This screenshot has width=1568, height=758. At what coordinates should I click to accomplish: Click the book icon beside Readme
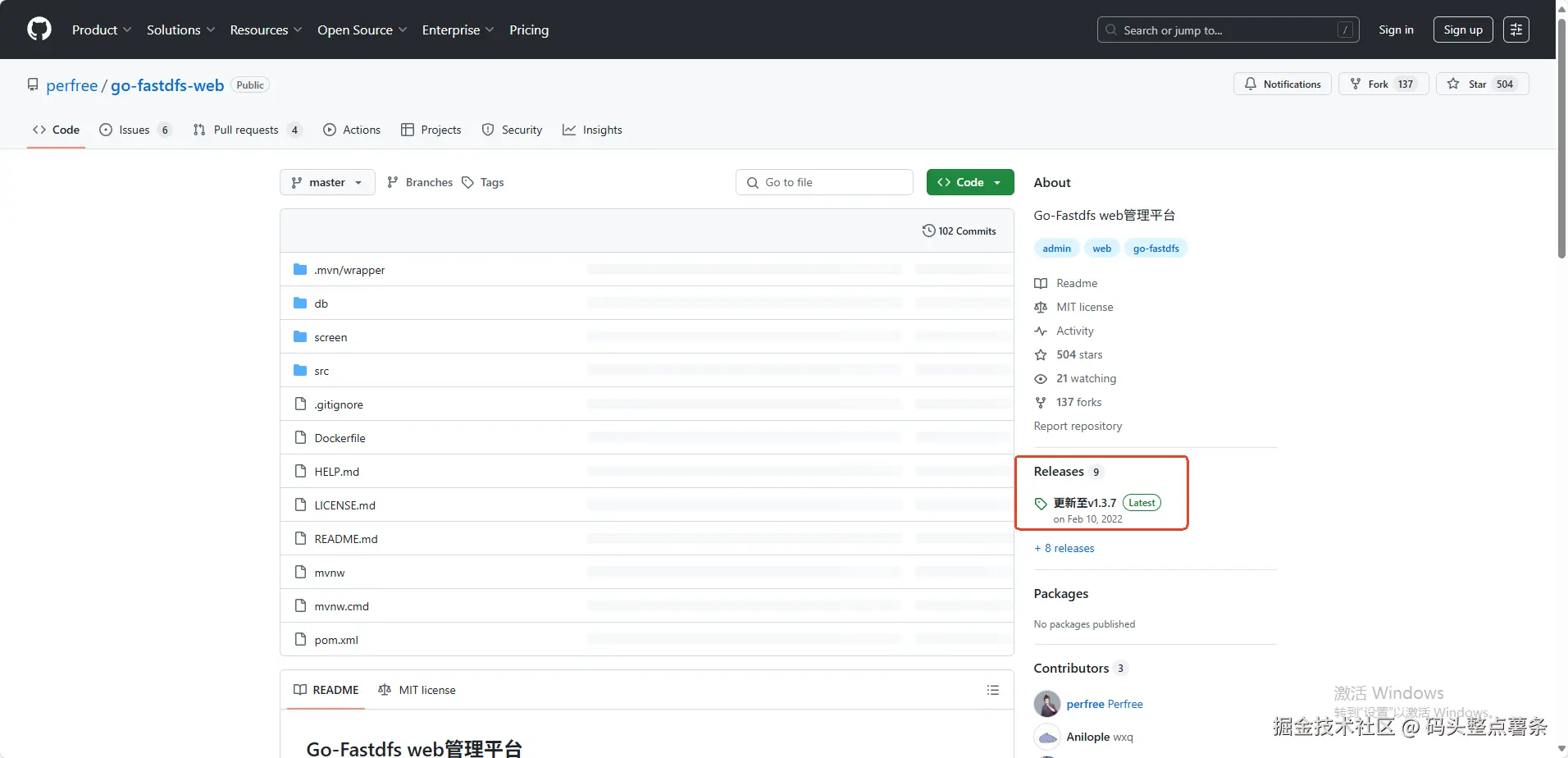1041,283
